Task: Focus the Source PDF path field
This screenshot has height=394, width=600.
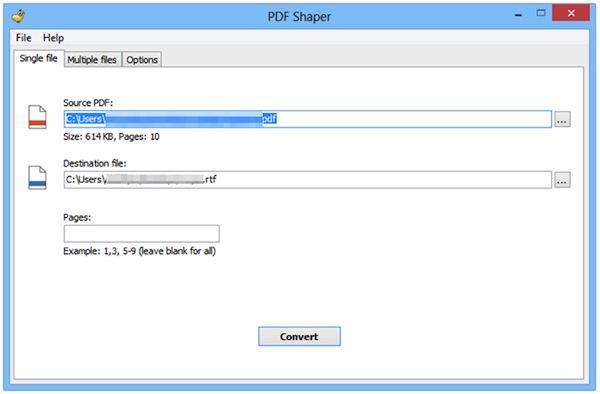Action: pyautogui.click(x=308, y=119)
